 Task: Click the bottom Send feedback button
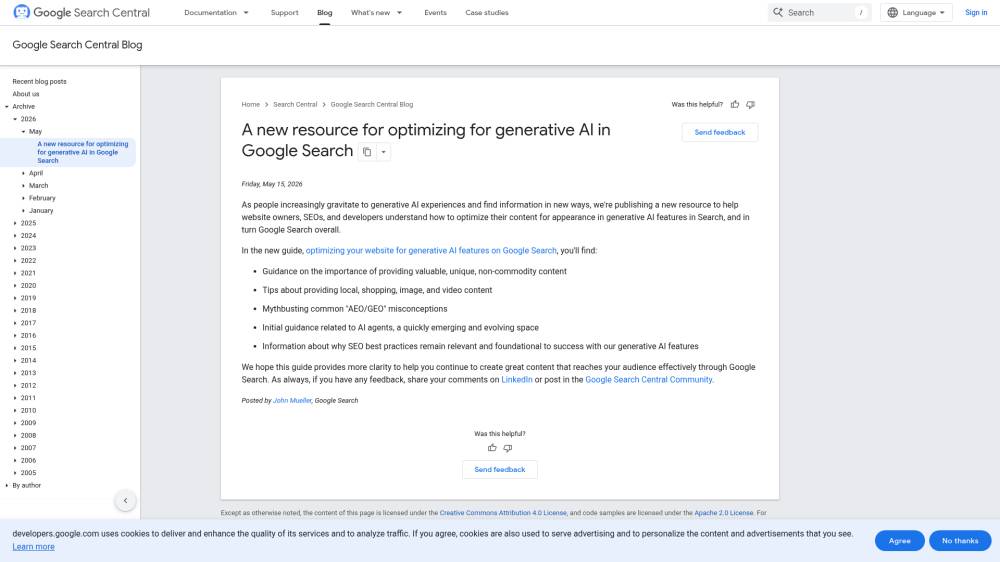click(499, 470)
